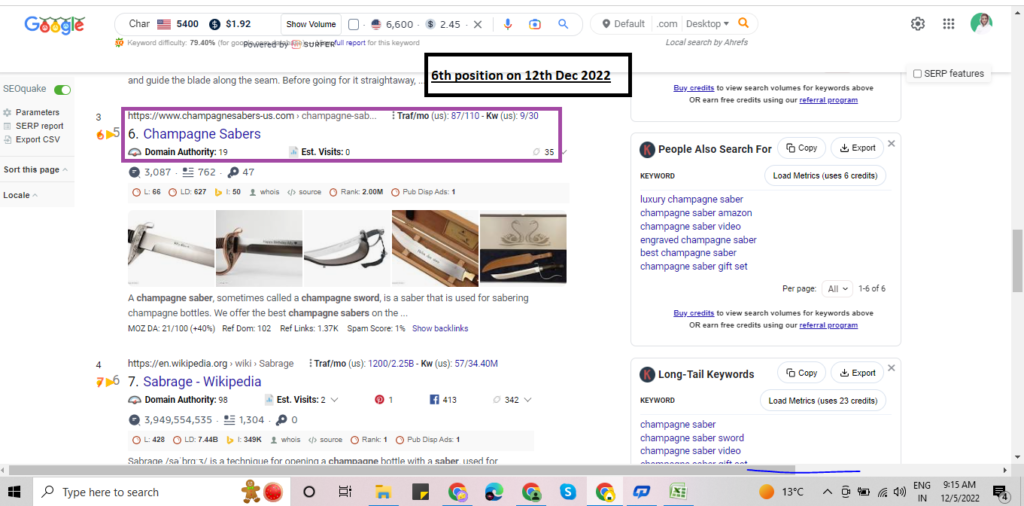Click the Facebook share count 413

click(442, 400)
